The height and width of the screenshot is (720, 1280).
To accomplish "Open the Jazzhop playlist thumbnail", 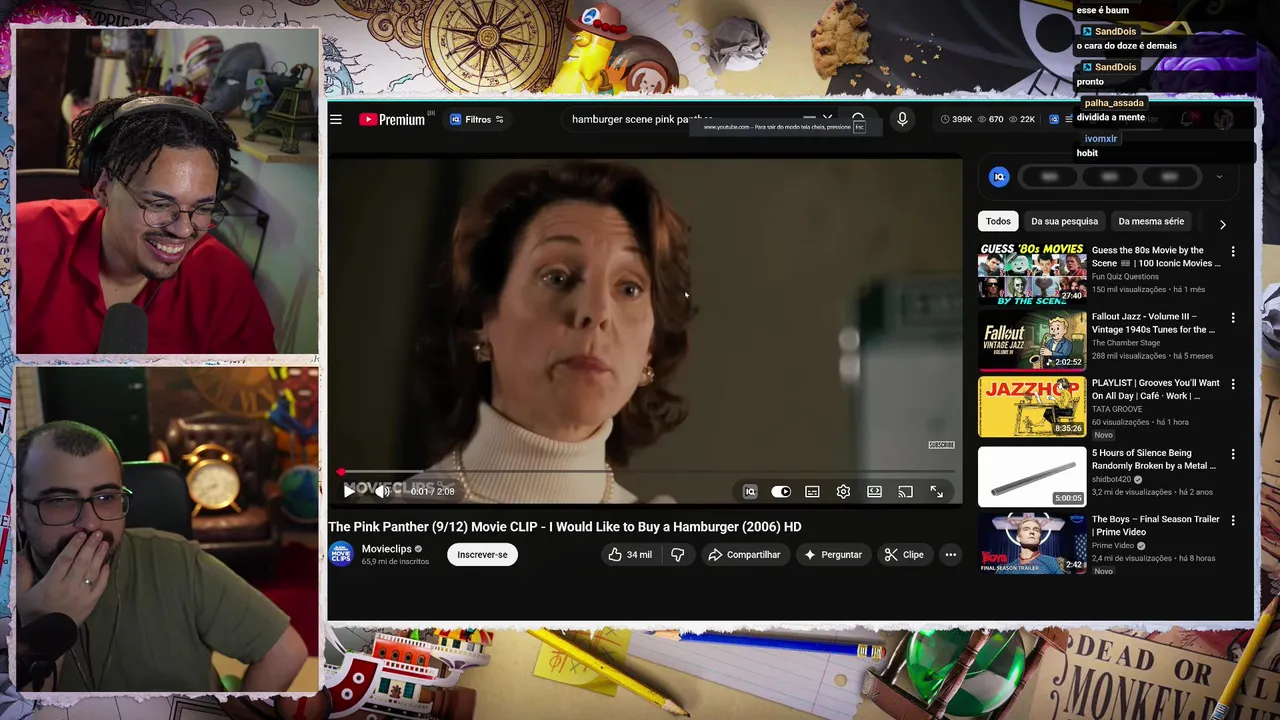I will (x=1032, y=406).
